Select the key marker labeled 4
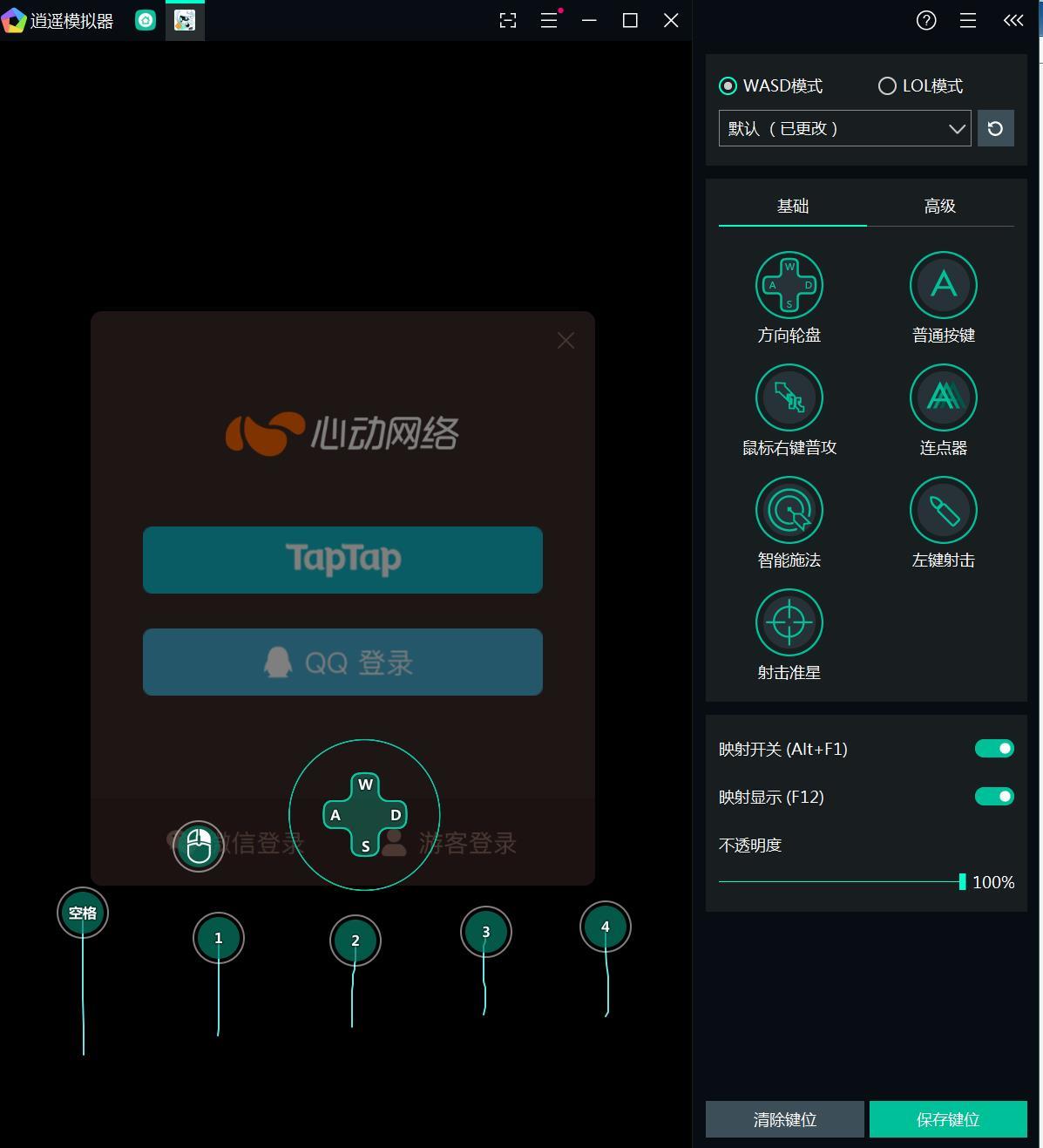 coord(605,927)
